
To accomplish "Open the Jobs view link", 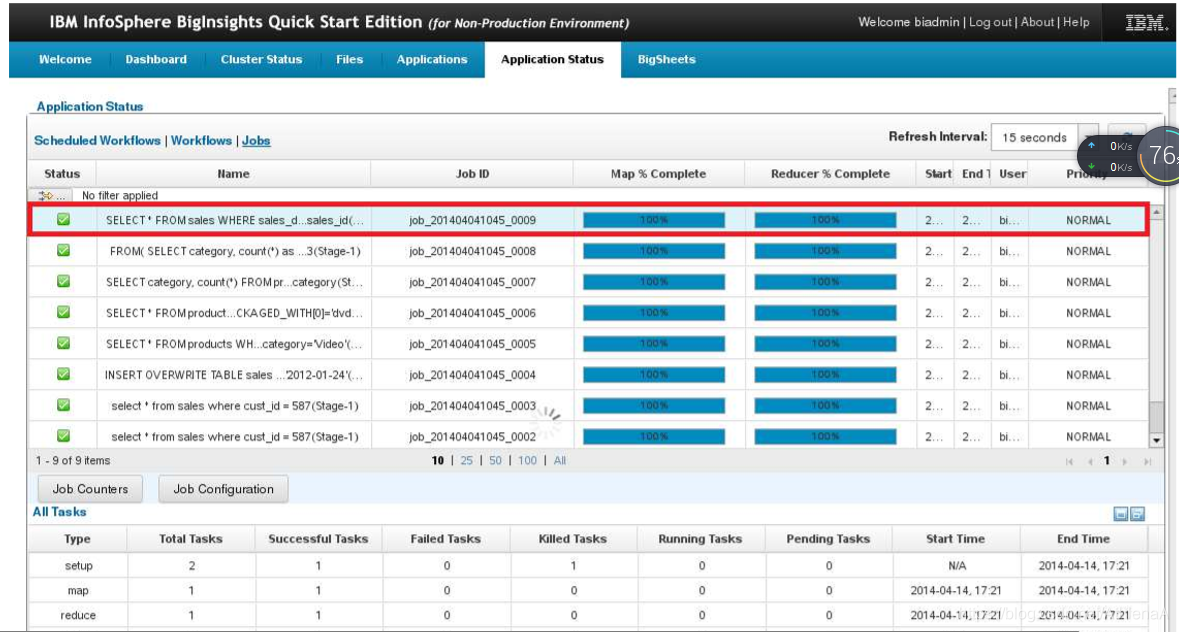I will point(256,141).
